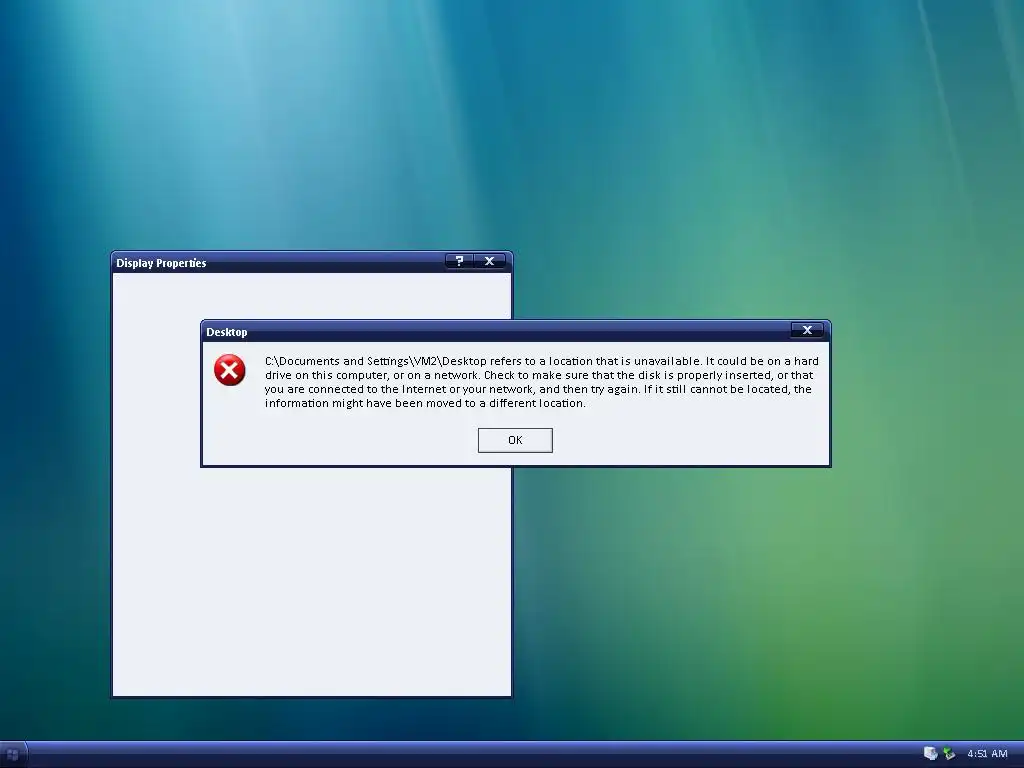Open the Start button on the taskbar
Viewport: 1024px width, 768px height.
click(x=12, y=755)
